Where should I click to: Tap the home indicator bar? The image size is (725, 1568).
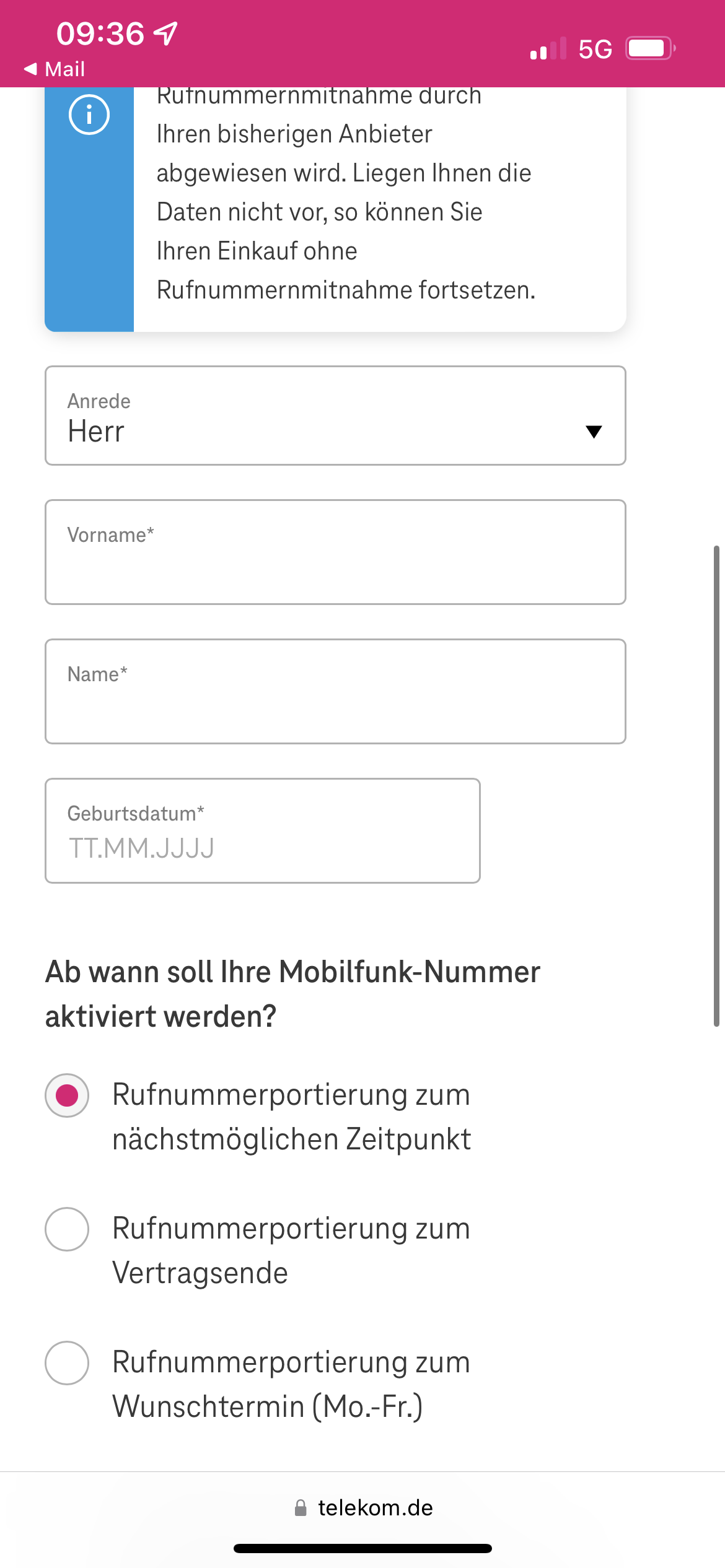(362, 1548)
